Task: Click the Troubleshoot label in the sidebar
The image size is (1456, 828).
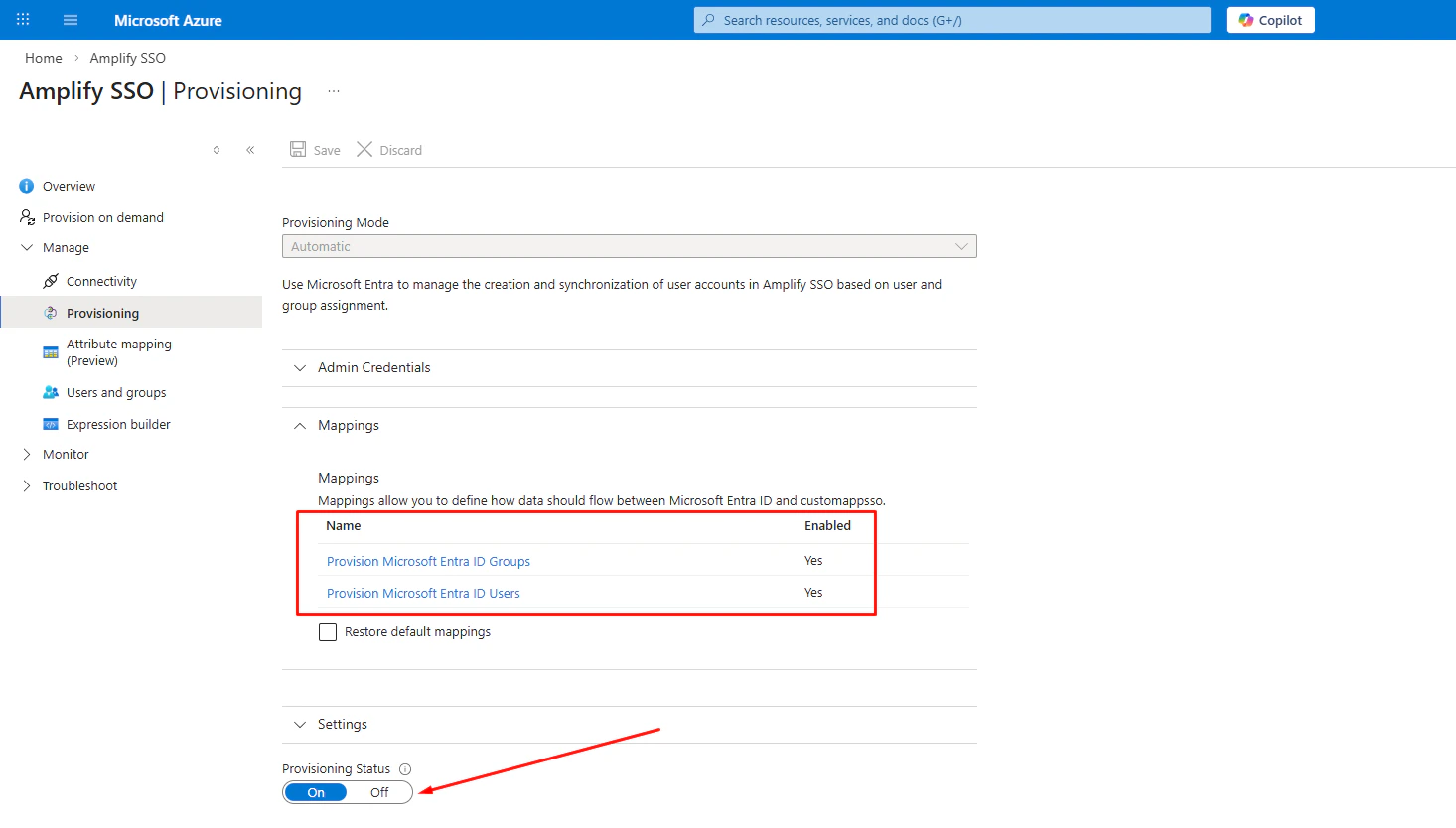Action: 79,485
